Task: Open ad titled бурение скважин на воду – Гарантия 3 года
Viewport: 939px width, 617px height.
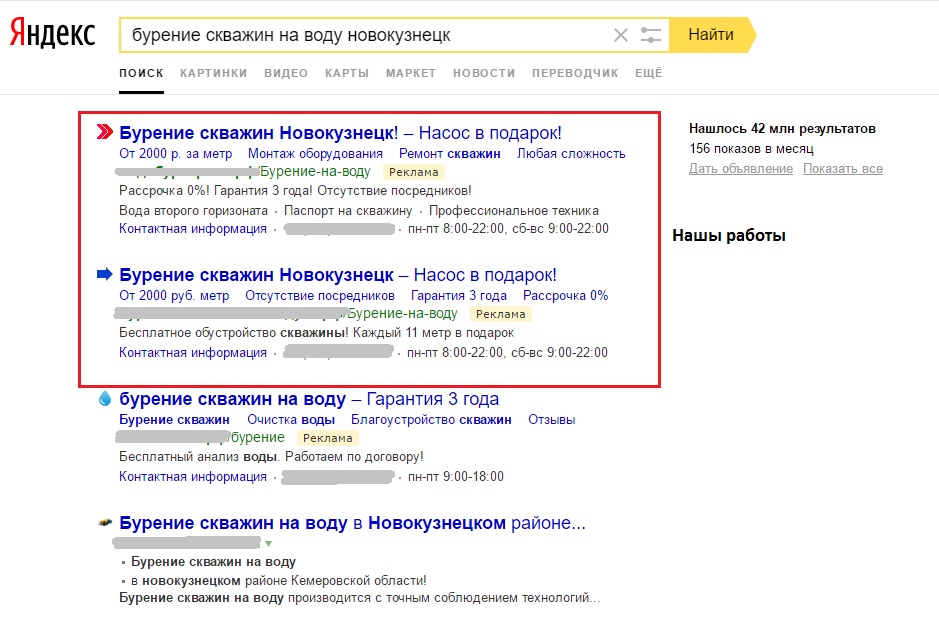Action: pyautogui.click(x=309, y=399)
